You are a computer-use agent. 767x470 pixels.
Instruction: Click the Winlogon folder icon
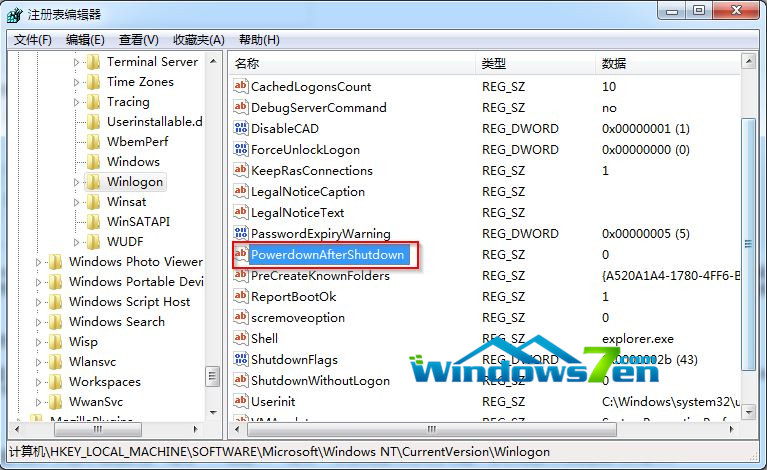pyautogui.click(x=93, y=182)
